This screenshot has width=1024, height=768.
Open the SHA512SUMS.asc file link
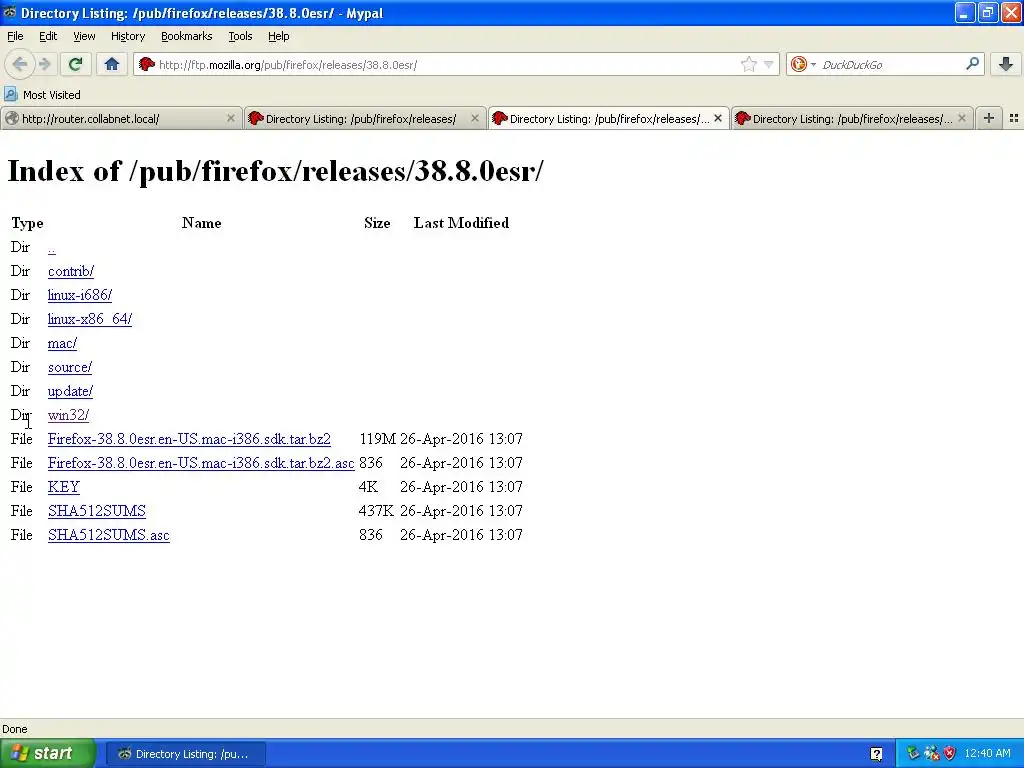coord(108,535)
